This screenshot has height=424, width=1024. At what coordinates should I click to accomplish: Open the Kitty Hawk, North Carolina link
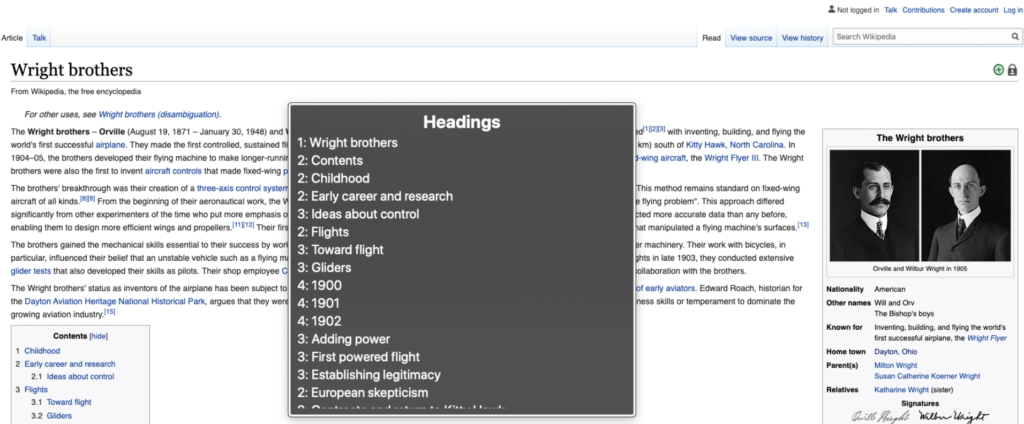click(x=734, y=145)
